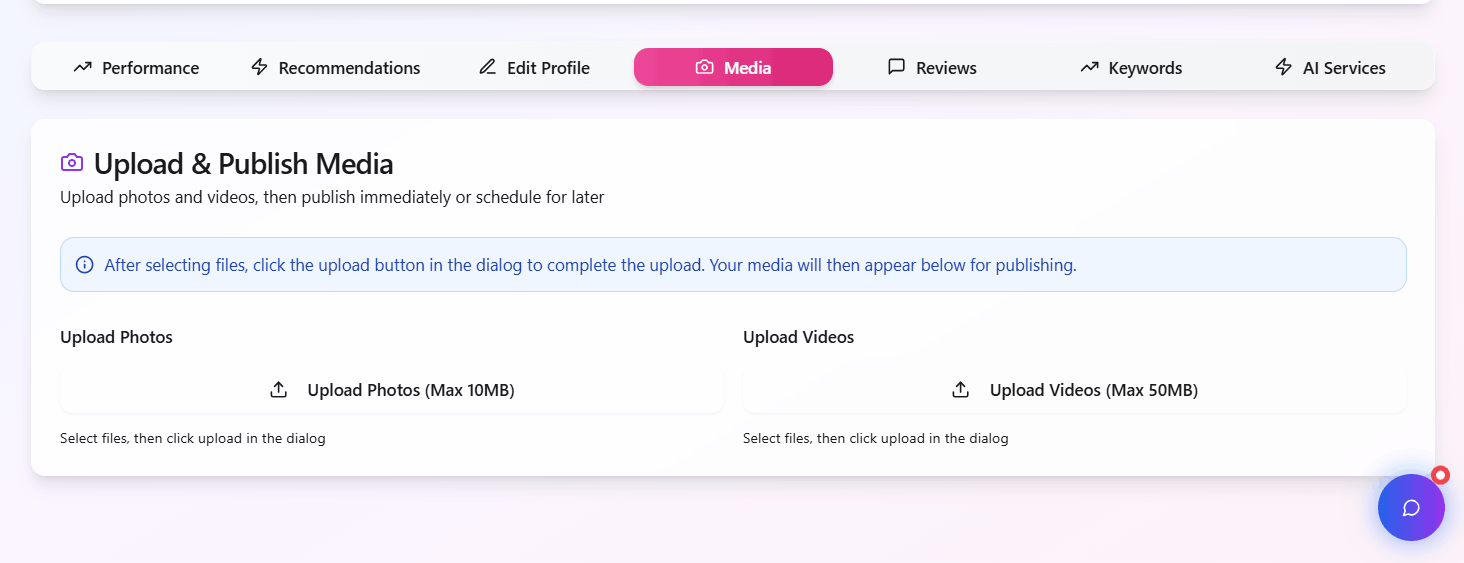Click the Upload Videos section label
1464x563 pixels.
pos(798,337)
